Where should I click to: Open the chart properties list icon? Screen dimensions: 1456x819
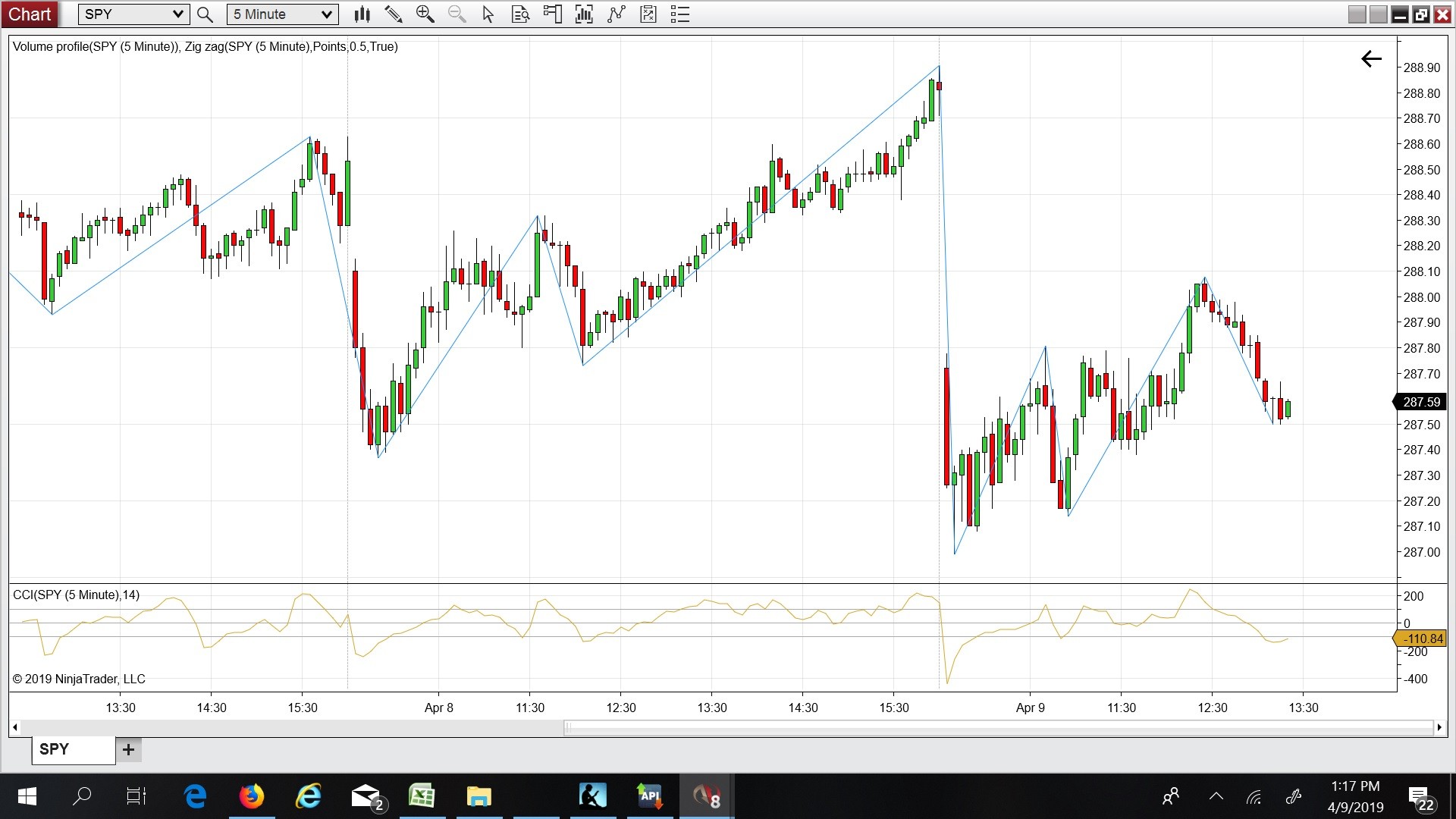pos(680,14)
